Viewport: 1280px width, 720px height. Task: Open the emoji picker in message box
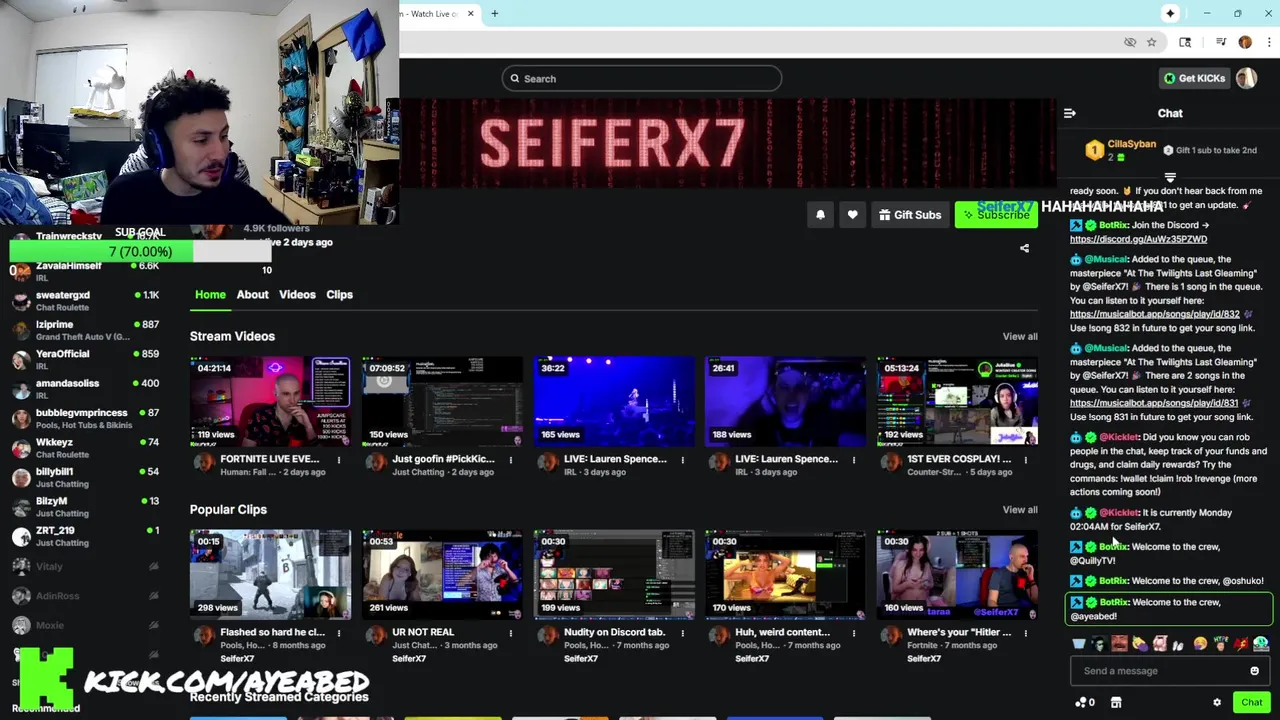click(1254, 671)
